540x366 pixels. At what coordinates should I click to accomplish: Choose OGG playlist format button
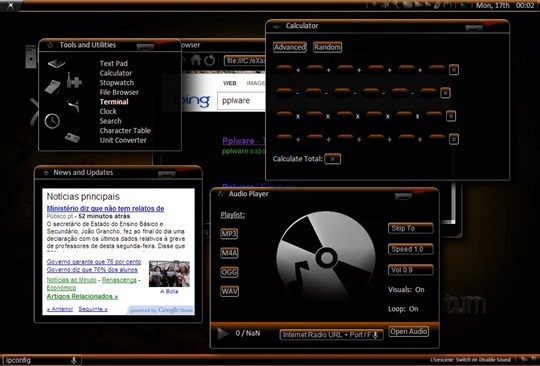click(x=229, y=272)
